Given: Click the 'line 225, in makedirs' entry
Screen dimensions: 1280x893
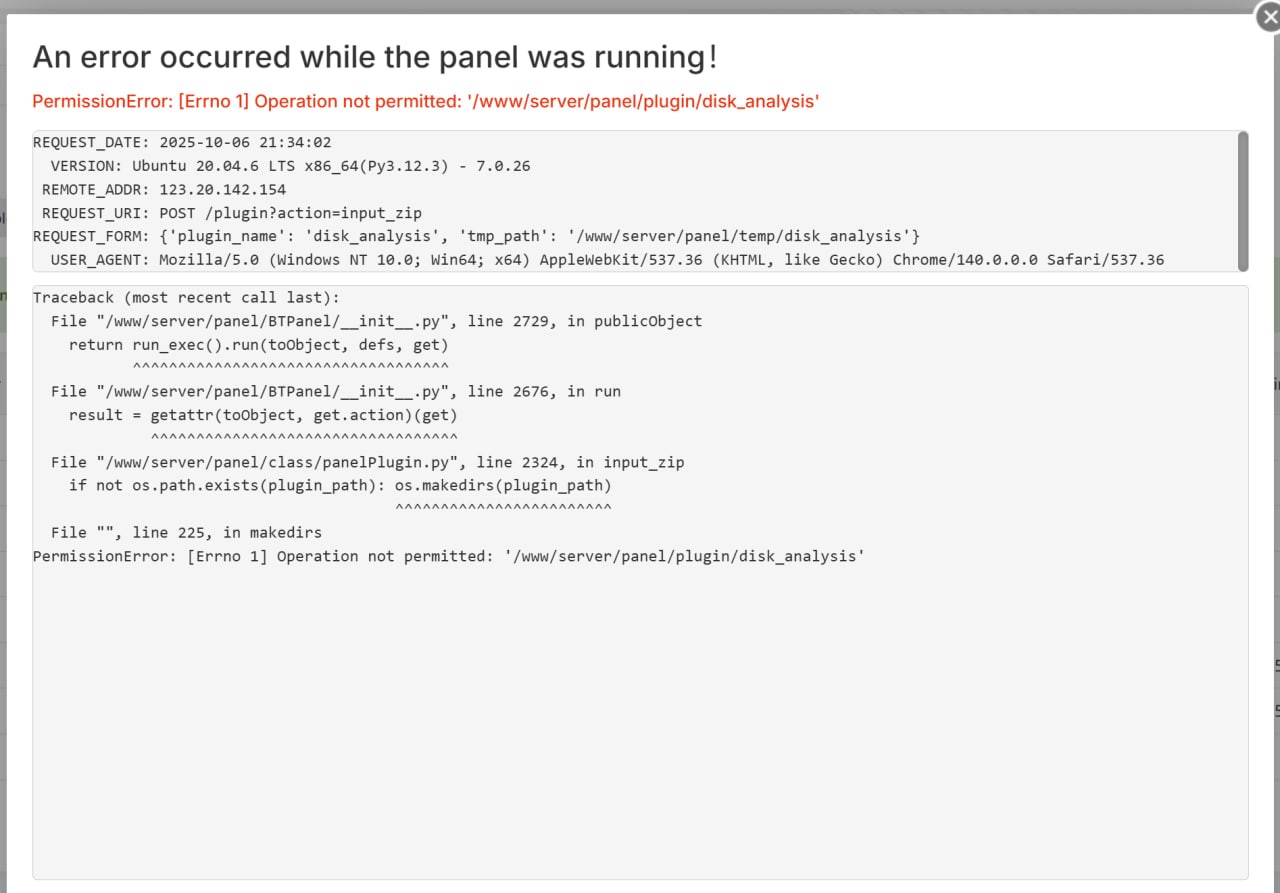Looking at the screenshot, I should [186, 533].
